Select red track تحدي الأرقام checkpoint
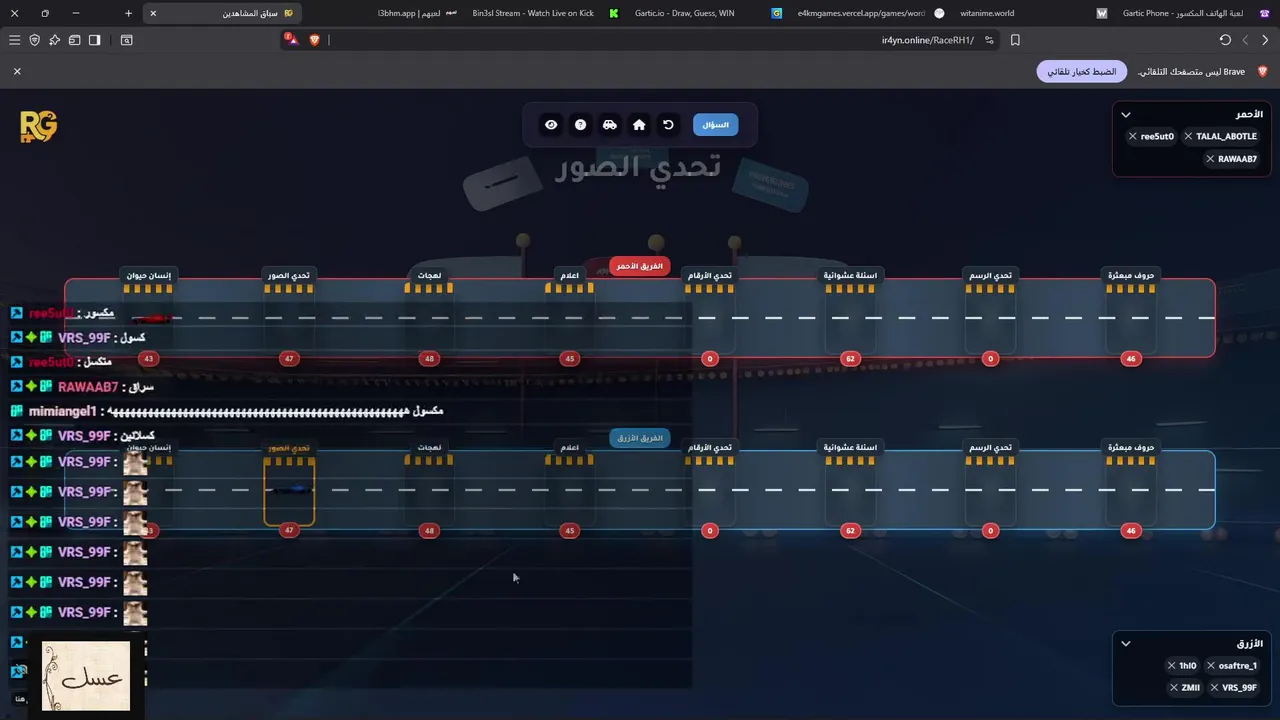 (x=710, y=317)
